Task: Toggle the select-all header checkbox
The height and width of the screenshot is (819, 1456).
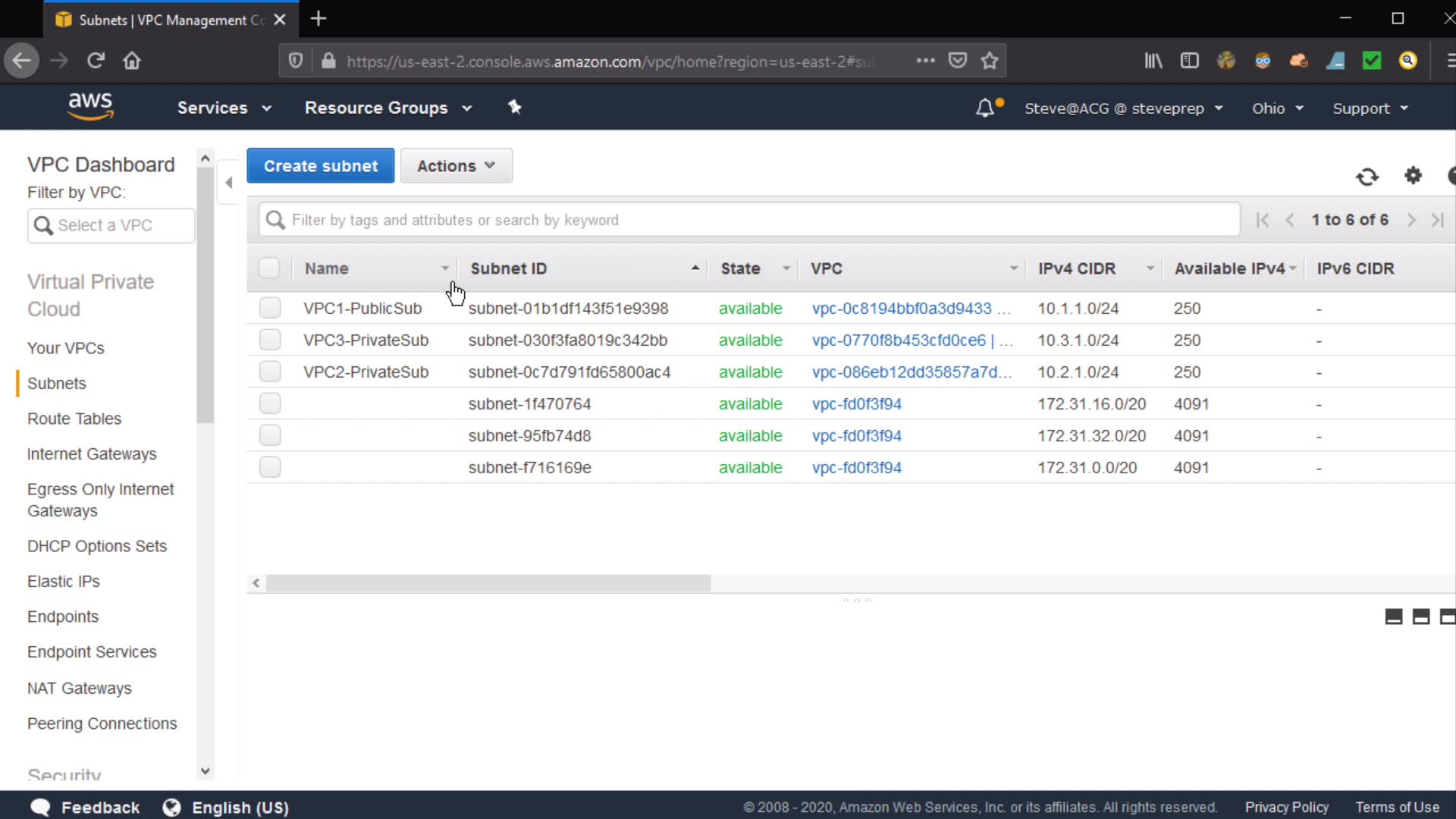Action: (269, 268)
